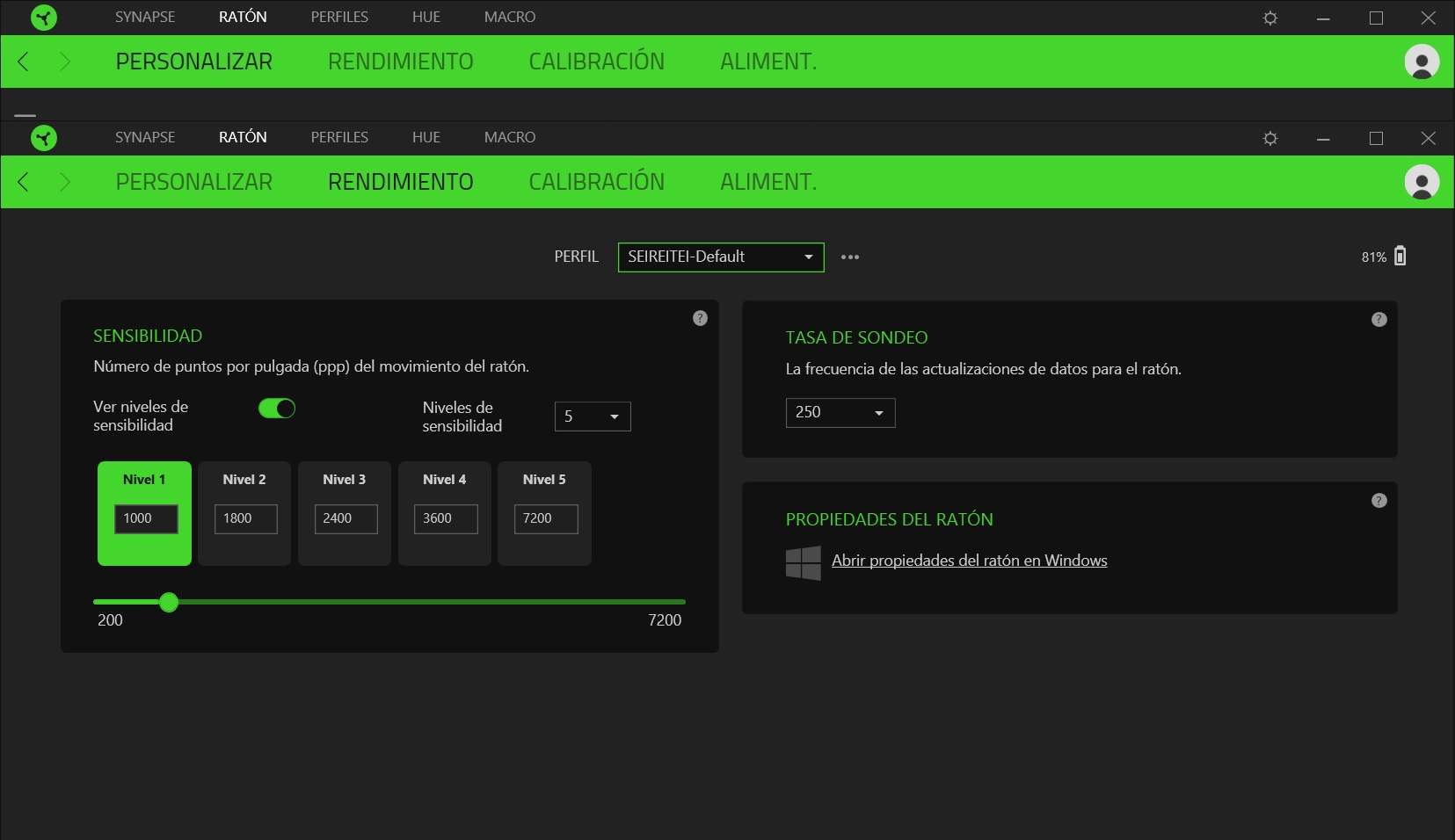Viewport: 1455px width, 840px height.
Task: Click the Nivel 2 DPI field showing 1800
Action: [246, 518]
